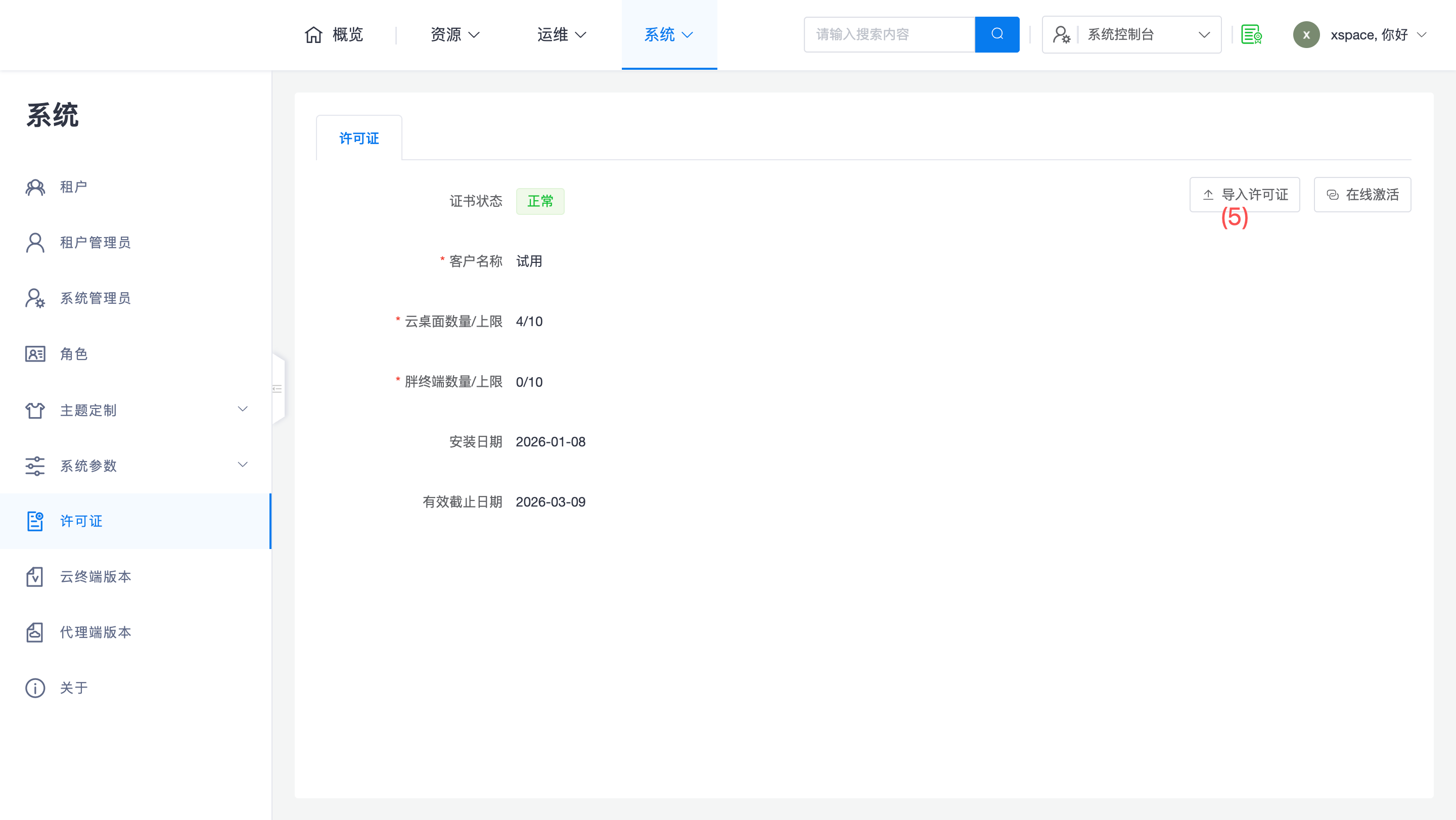1456x820 pixels.
Task: Click the 关于 info circle icon
Action: (x=35, y=688)
